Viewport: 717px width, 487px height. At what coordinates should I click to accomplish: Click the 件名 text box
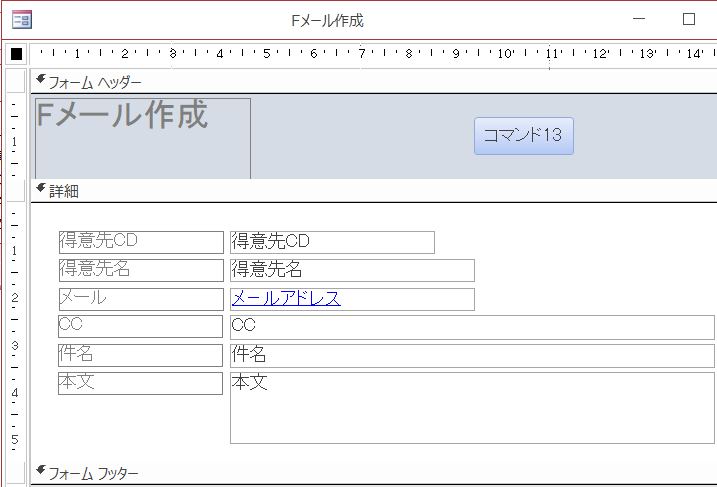pos(471,355)
